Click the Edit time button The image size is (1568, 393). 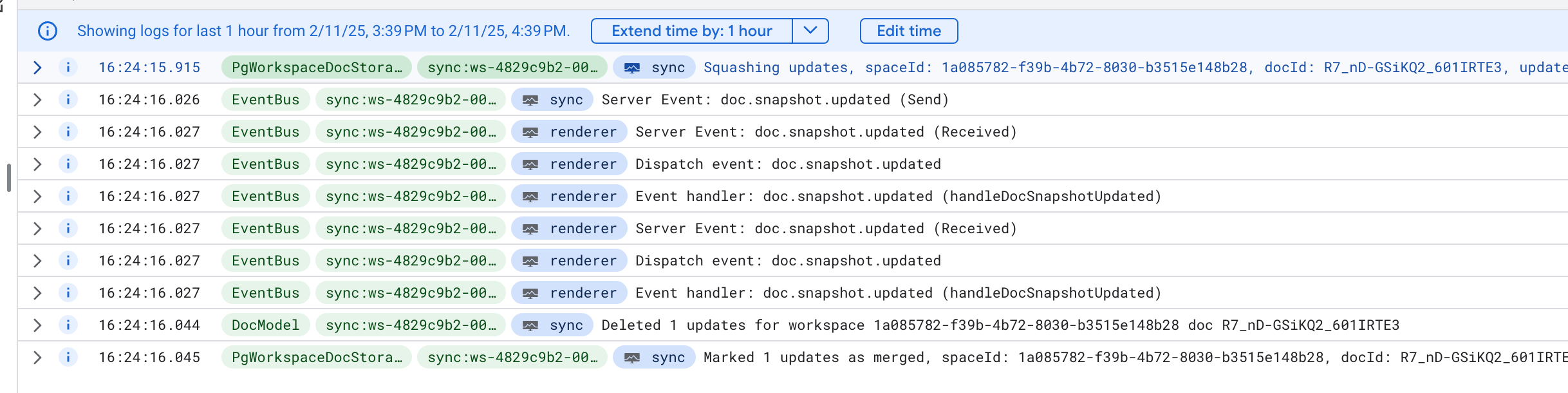click(908, 31)
